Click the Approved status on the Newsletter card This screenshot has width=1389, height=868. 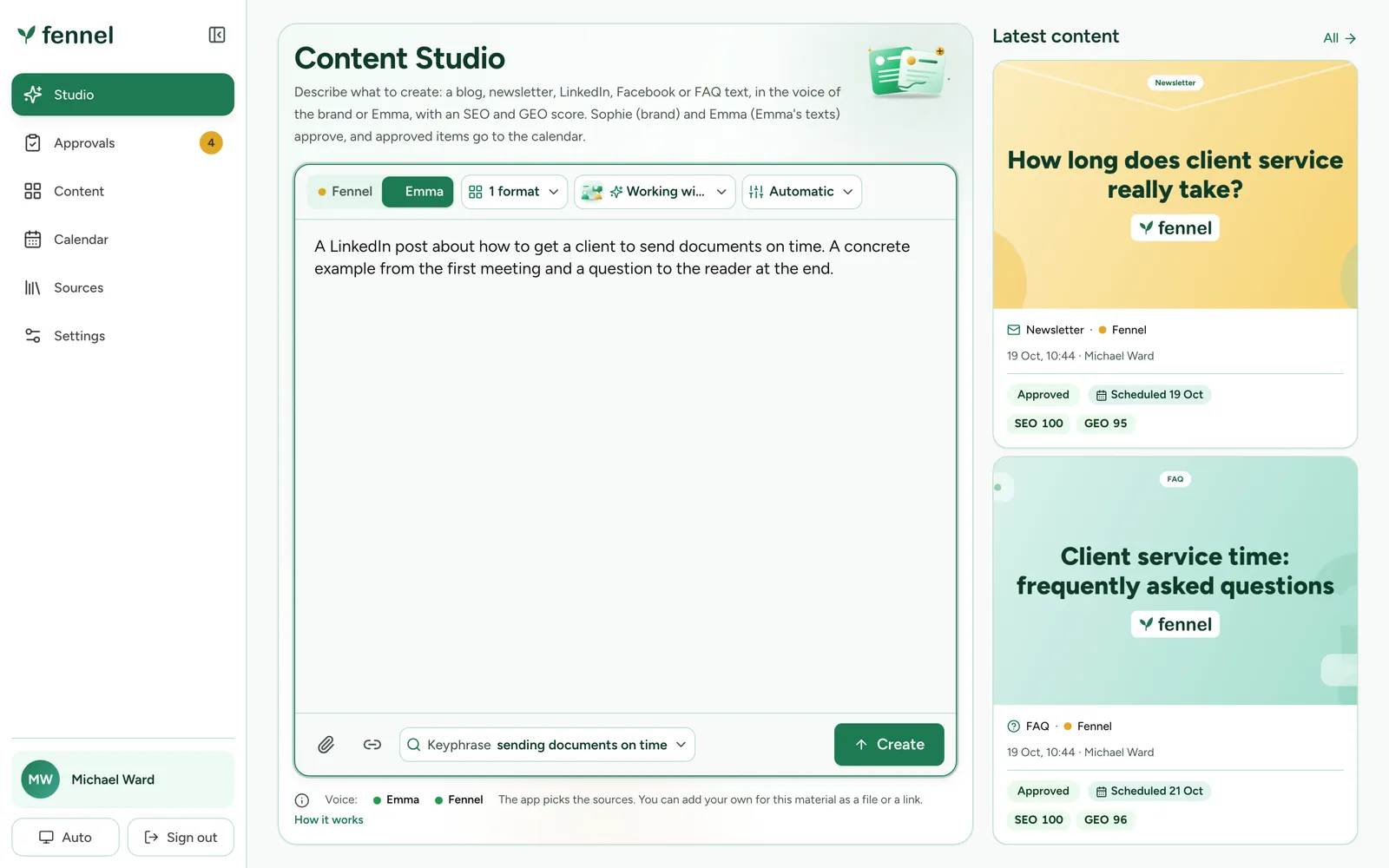[1043, 395]
